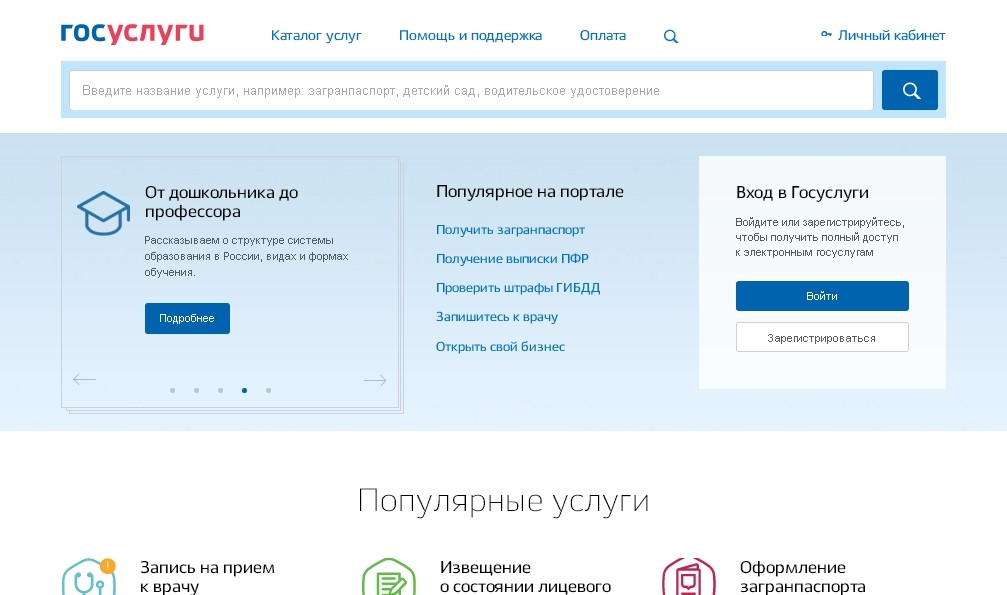
Task: Click the Зарегистрироваться button
Action: 822,337
